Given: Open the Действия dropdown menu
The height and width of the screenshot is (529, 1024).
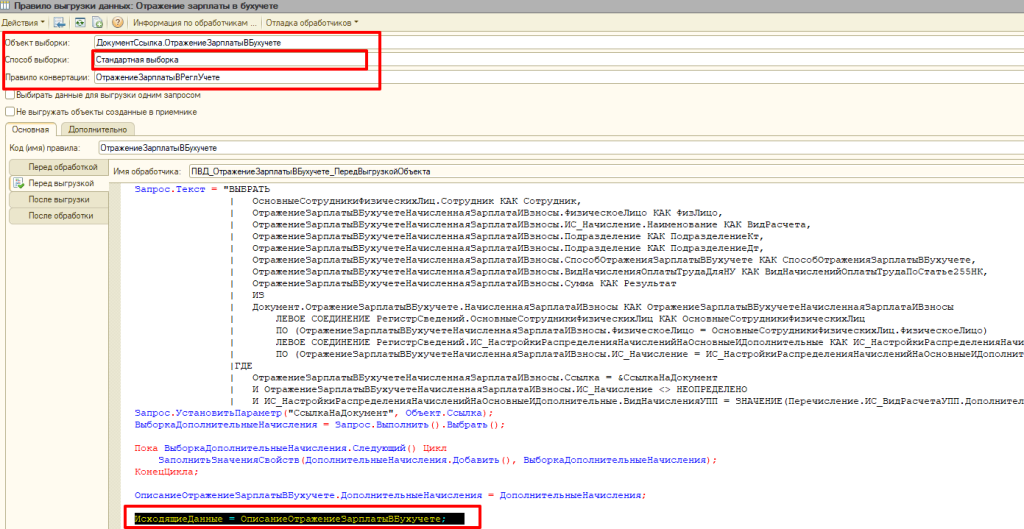Looking at the screenshot, I should click(22, 21).
